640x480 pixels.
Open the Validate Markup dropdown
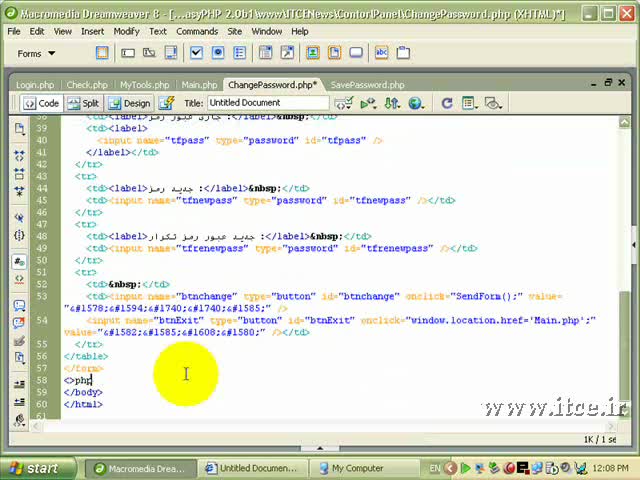[368, 103]
